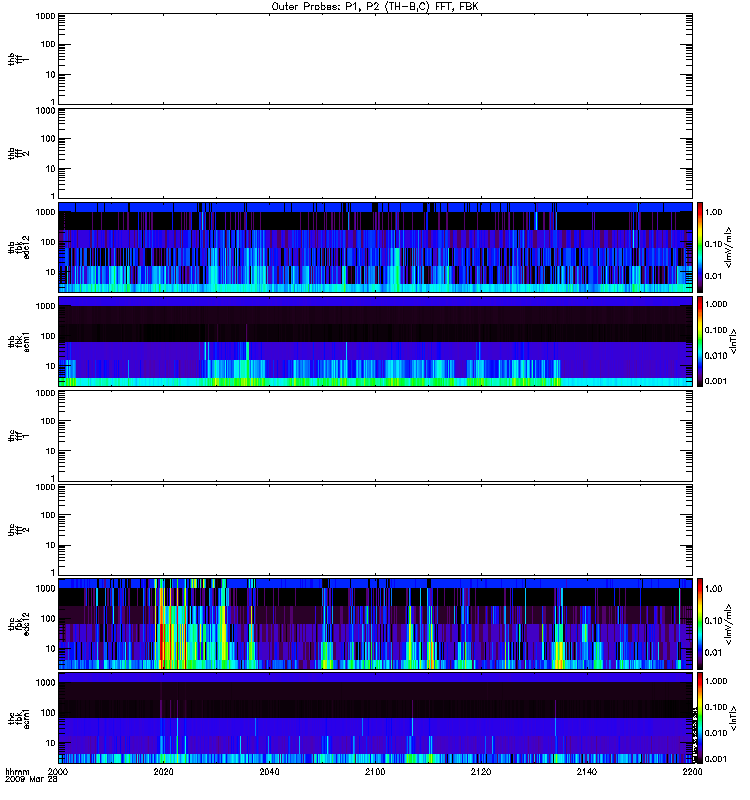Viewport: 750px width, 800px height.
Task: Click the thb fbk edc12 color bar
Action: pyautogui.click(x=700, y=247)
